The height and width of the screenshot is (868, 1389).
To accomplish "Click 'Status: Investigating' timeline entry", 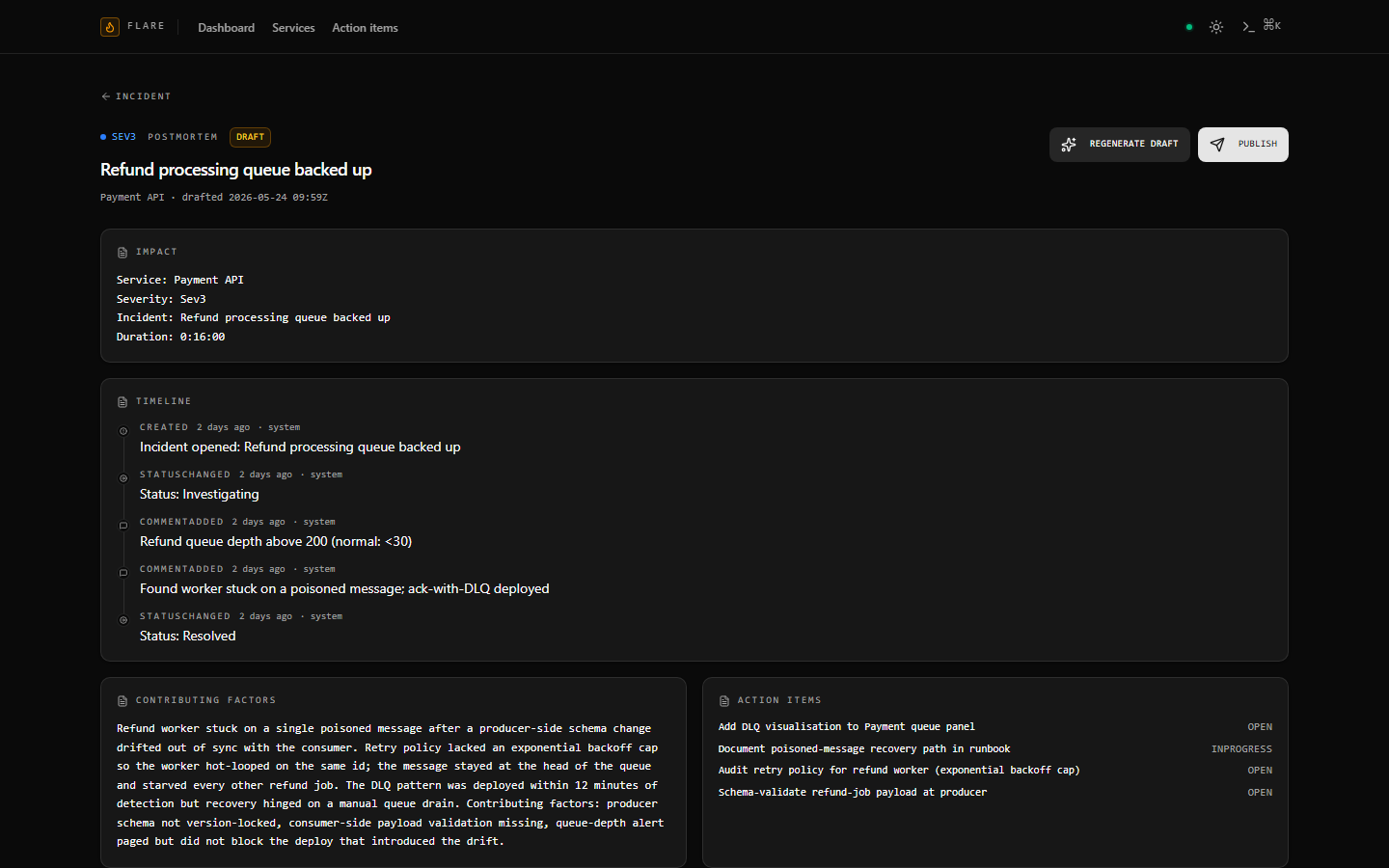I will 200,495.
